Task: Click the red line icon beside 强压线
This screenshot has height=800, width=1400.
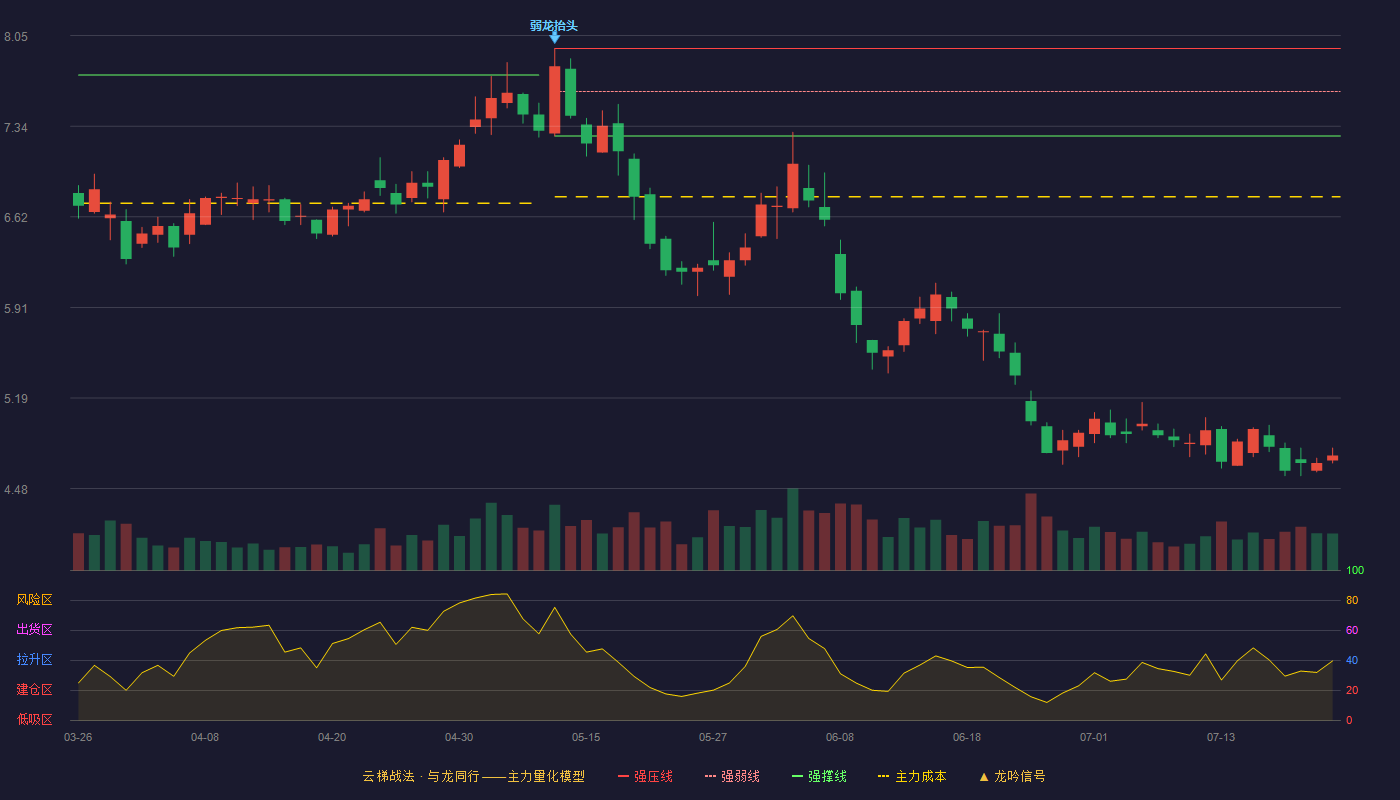Action: (x=624, y=776)
